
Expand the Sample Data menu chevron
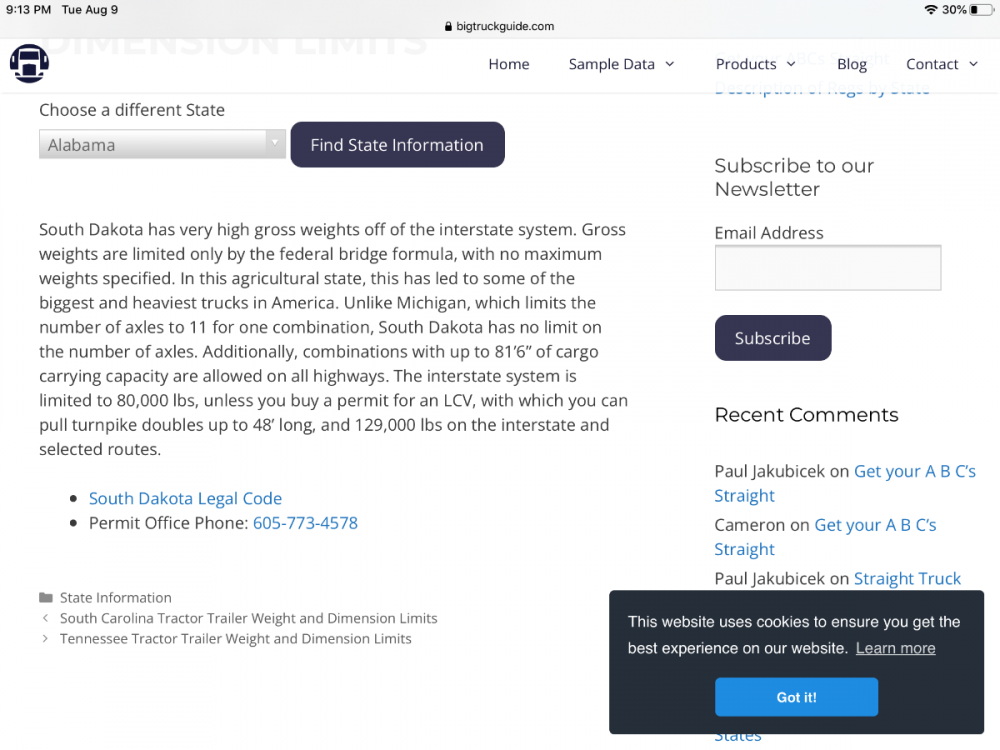(x=670, y=64)
